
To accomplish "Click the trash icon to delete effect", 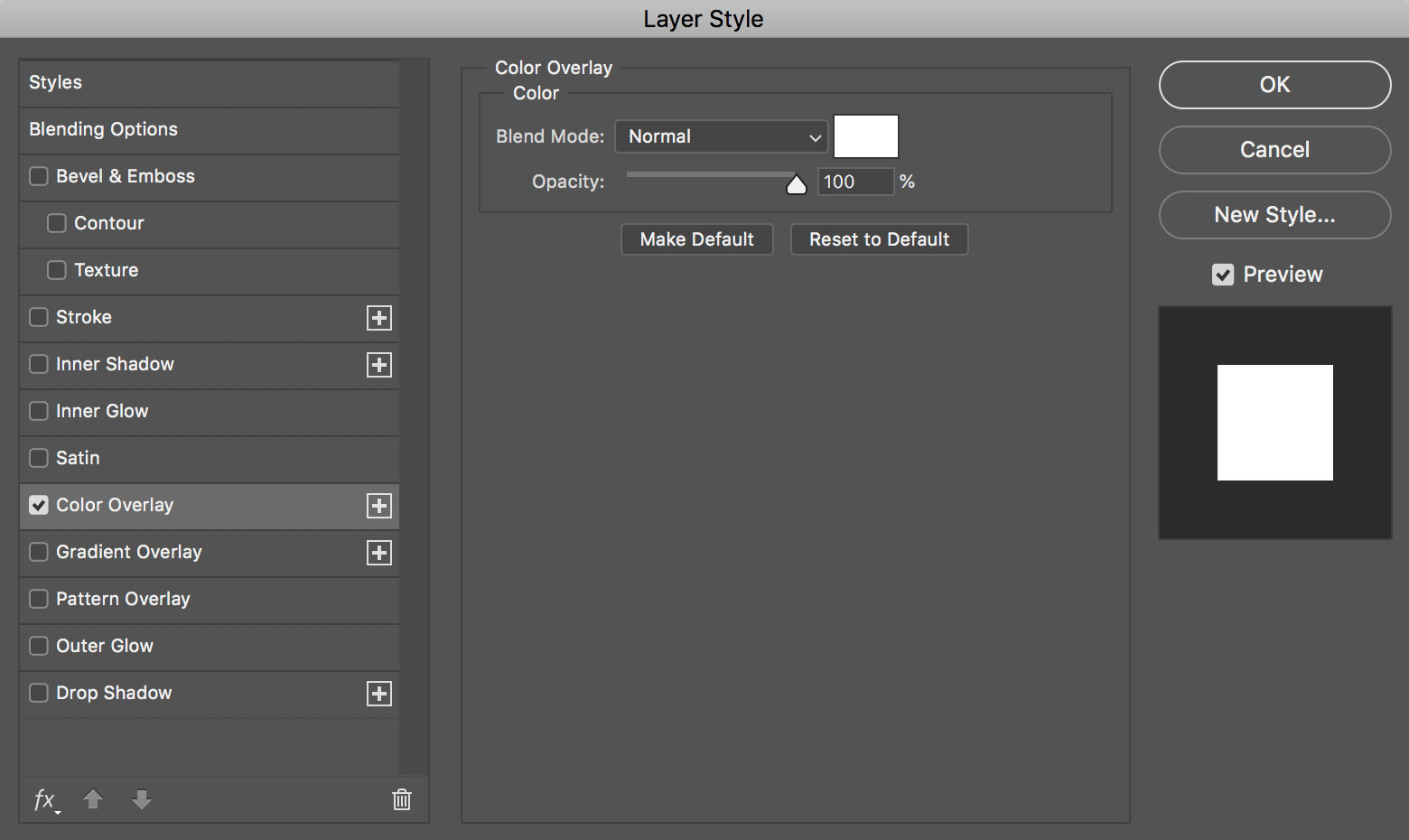I will click(402, 799).
